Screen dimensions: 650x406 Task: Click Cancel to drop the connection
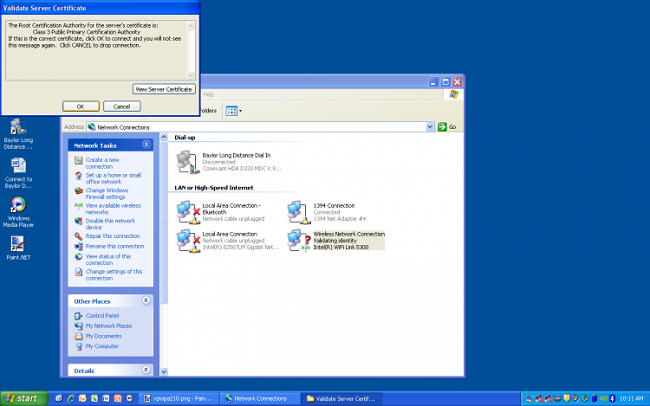pyautogui.click(x=122, y=107)
